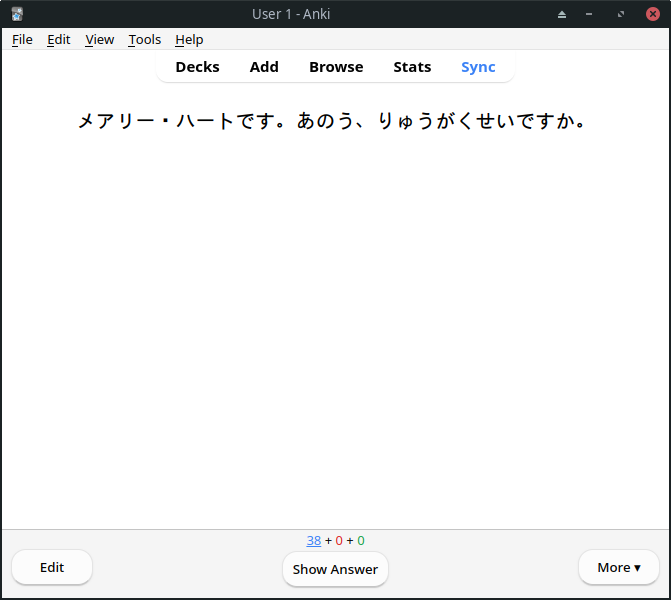The height and width of the screenshot is (600, 671).
Task: Minimize the Anki window
Action: point(590,14)
